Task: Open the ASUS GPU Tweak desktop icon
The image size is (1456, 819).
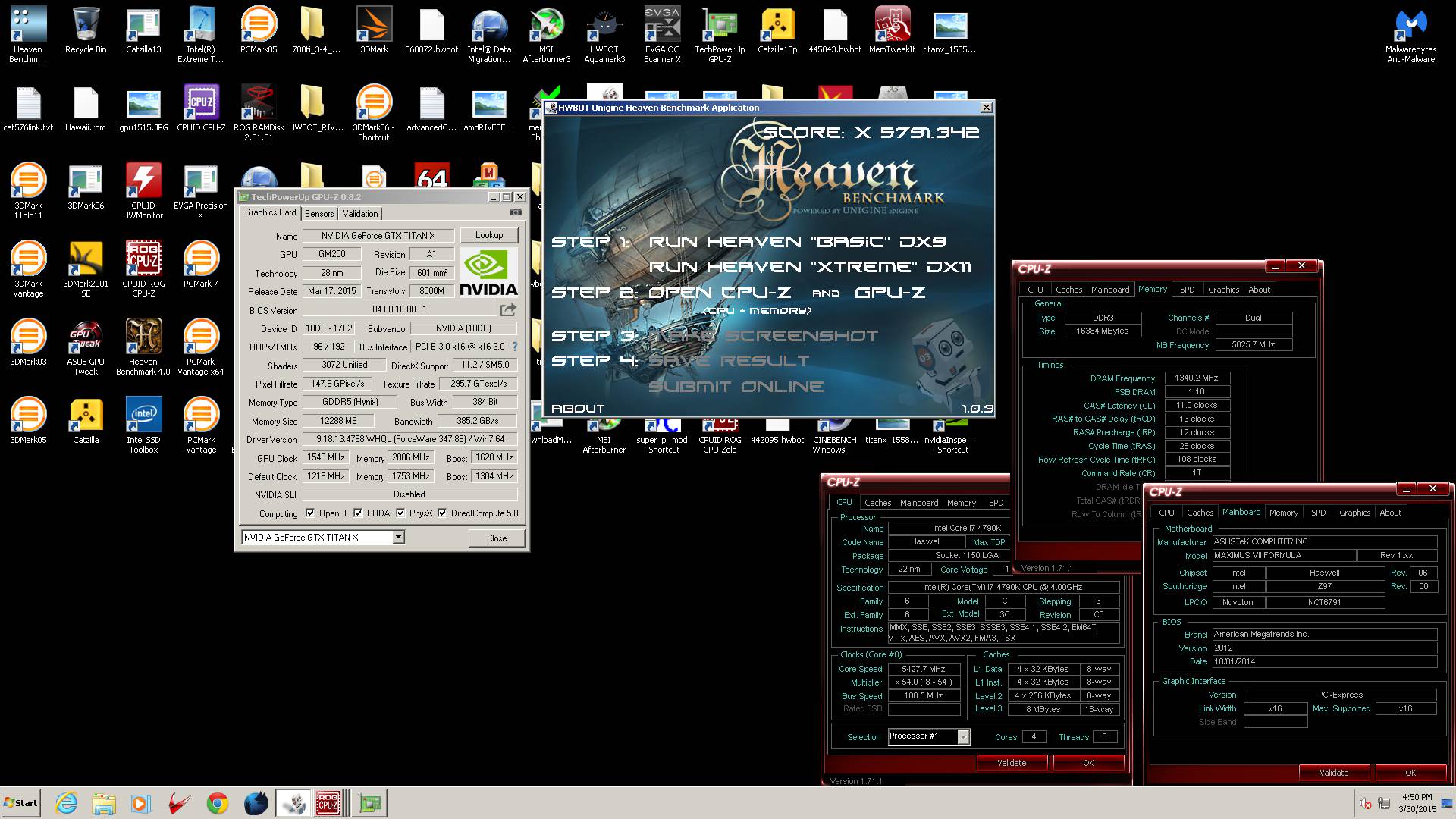Action: 86,347
